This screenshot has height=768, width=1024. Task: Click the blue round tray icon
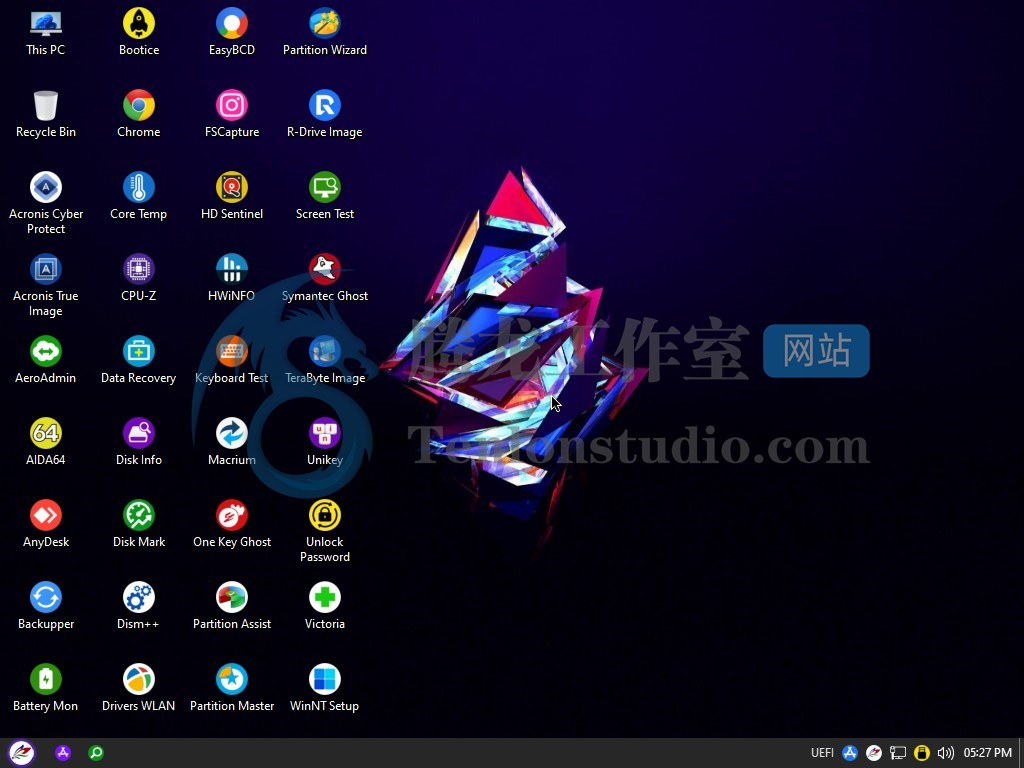[850, 753]
